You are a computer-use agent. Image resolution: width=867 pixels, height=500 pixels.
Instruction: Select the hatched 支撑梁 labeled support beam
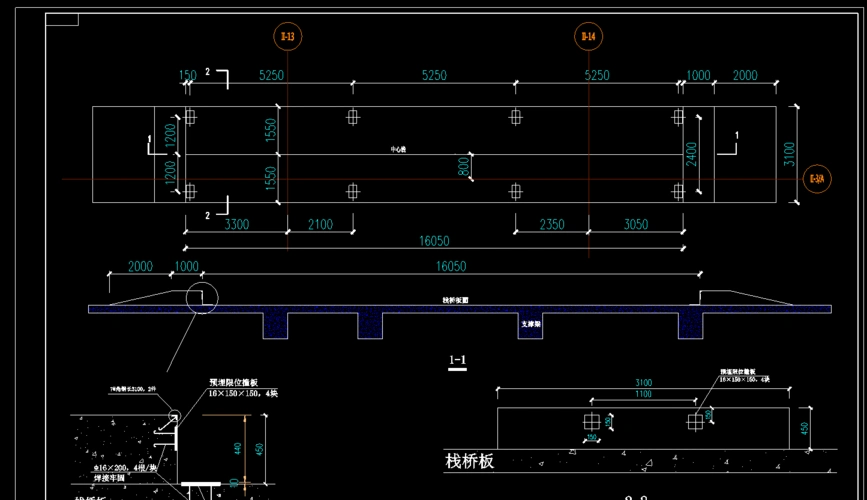click(x=530, y=324)
